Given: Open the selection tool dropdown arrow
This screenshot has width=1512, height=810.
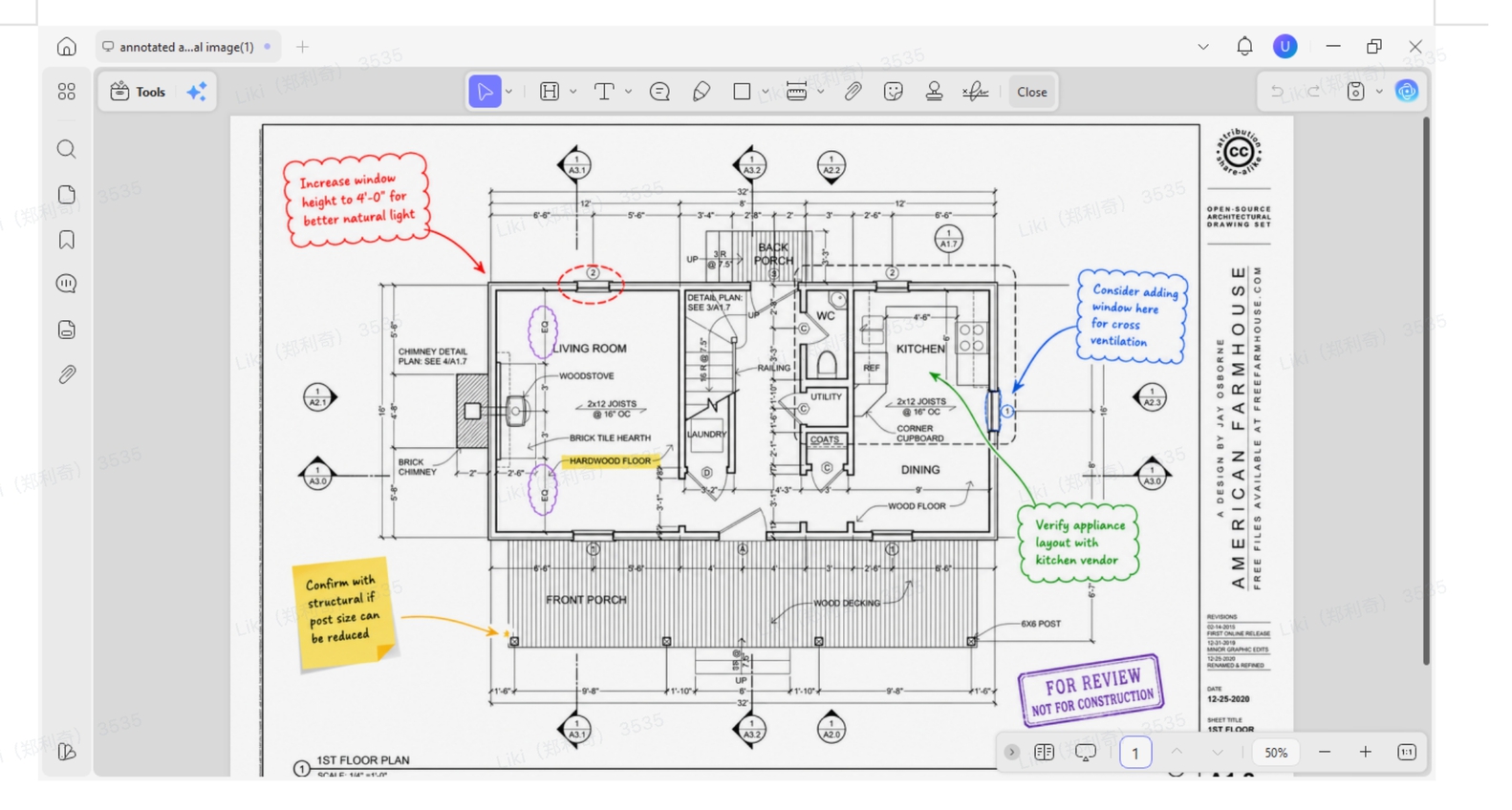Looking at the screenshot, I should tap(508, 92).
